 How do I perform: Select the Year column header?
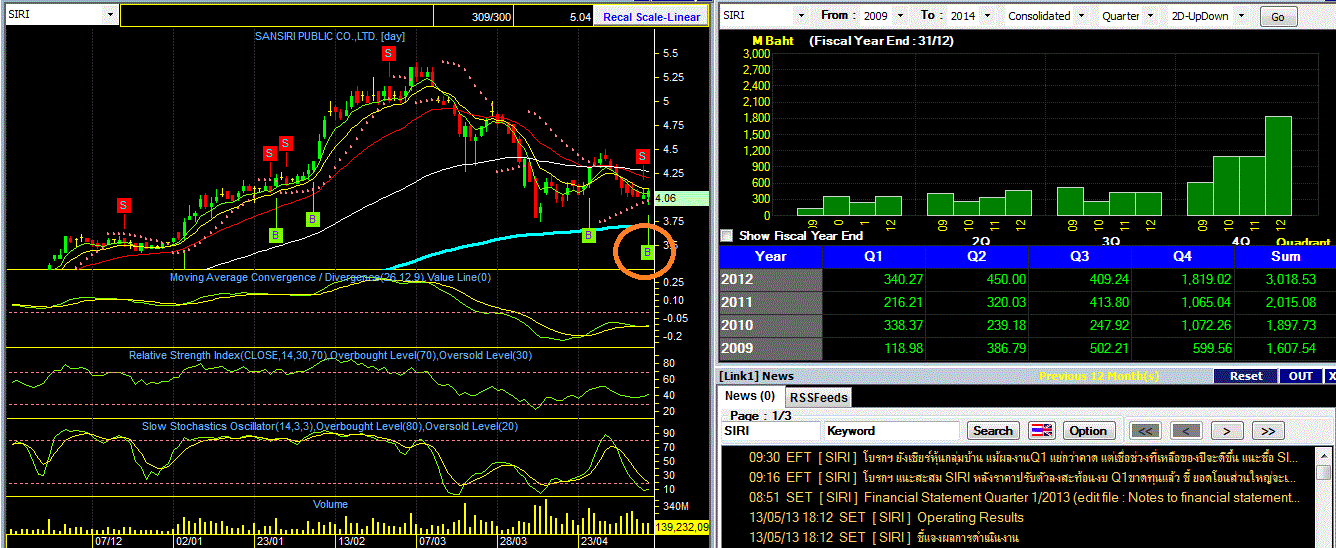(770, 256)
